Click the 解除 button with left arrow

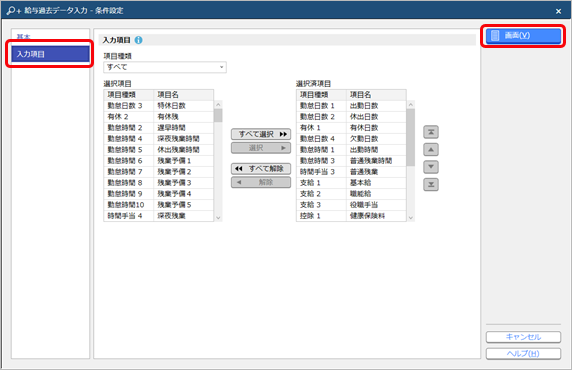coord(261,182)
